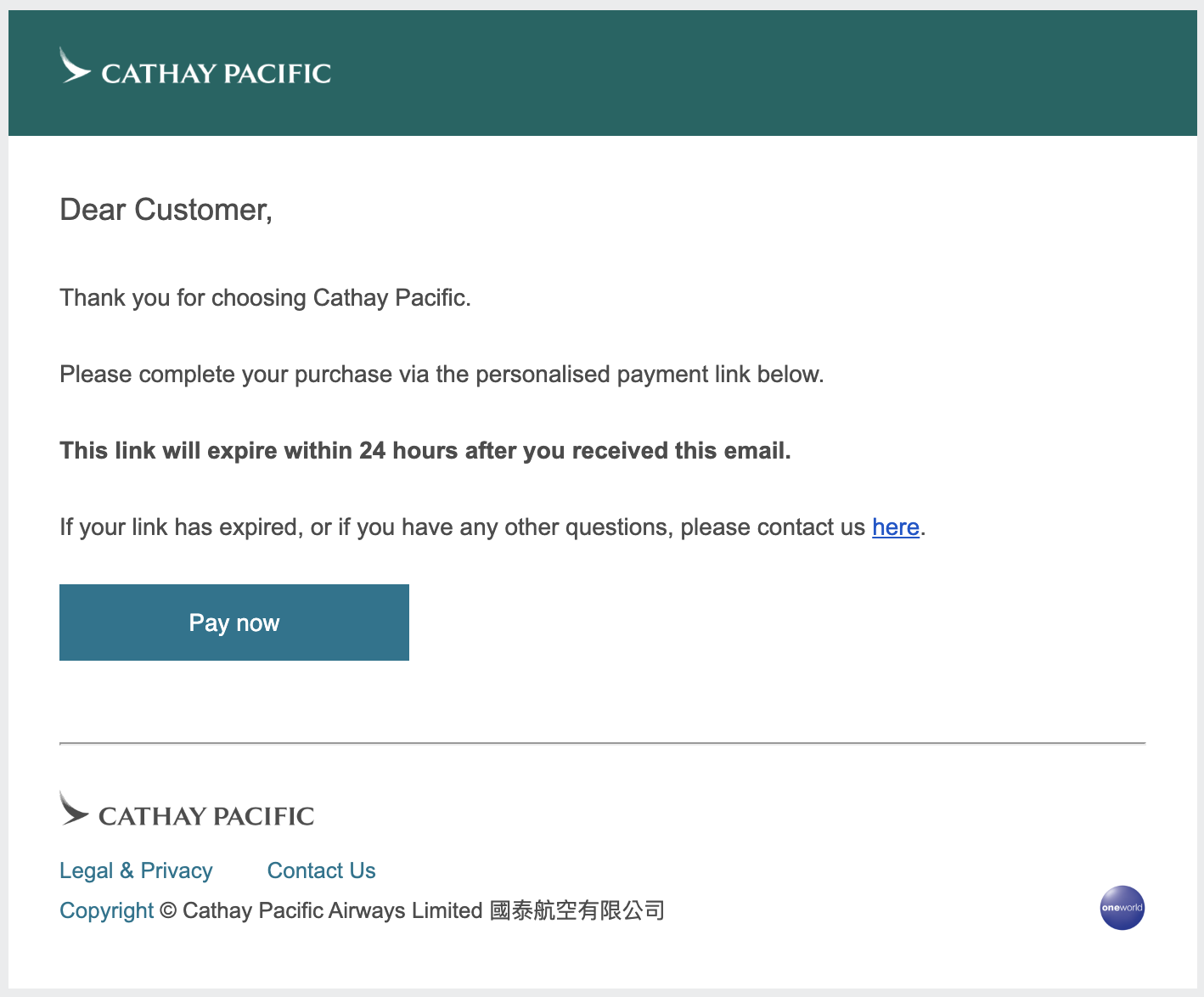Open the Legal & Privacy link
The width and height of the screenshot is (1204, 997).
[136, 870]
